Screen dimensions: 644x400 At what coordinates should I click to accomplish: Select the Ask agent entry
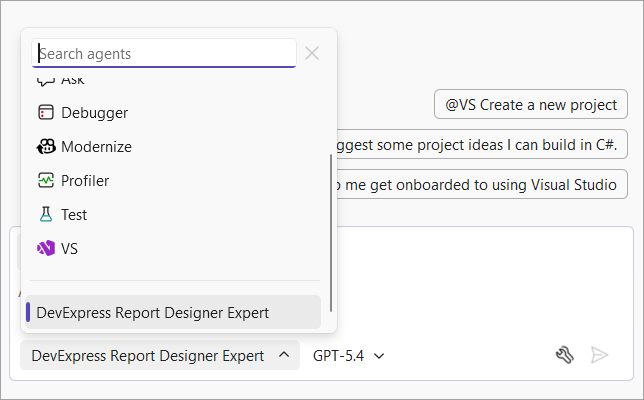coord(172,81)
